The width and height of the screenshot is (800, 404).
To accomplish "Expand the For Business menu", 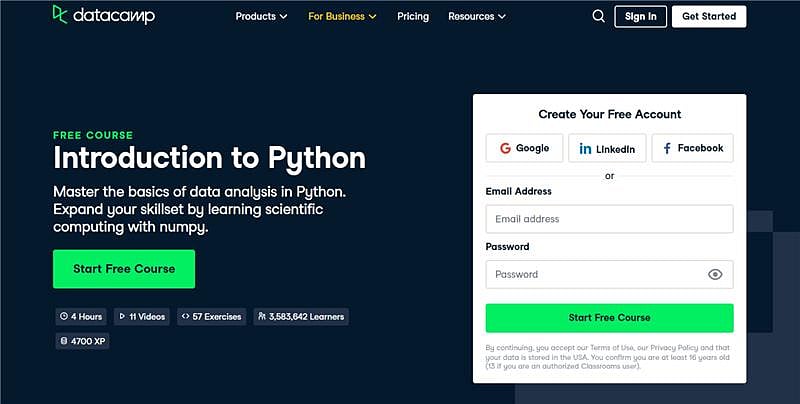I will [x=342, y=16].
